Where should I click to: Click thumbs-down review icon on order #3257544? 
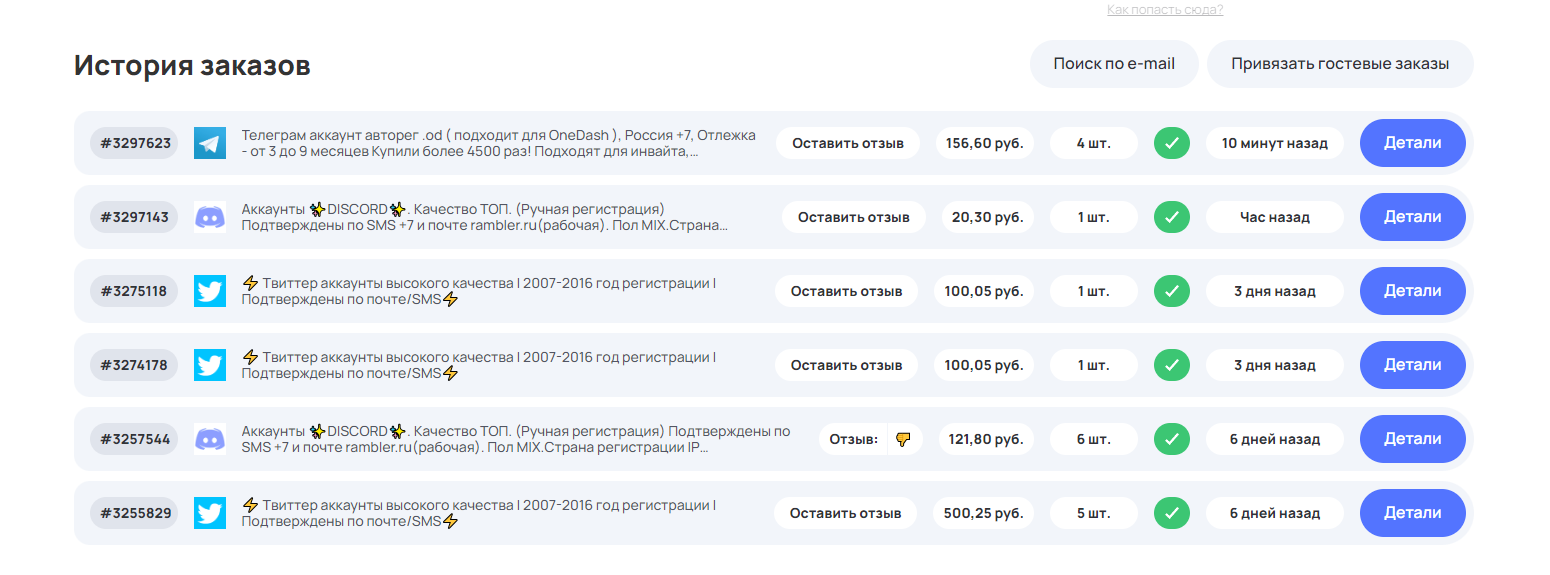pyautogui.click(x=903, y=439)
